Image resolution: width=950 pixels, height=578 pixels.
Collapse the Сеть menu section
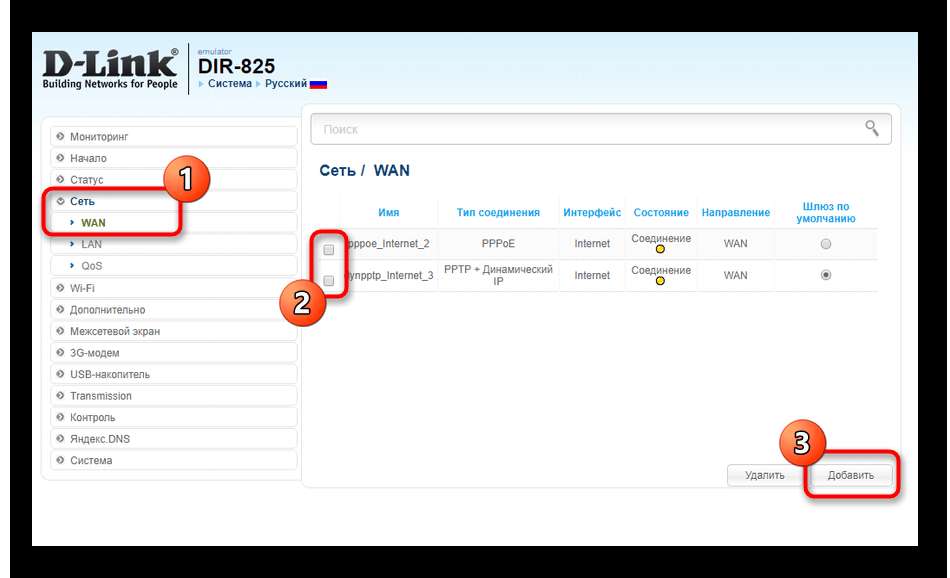coord(174,201)
